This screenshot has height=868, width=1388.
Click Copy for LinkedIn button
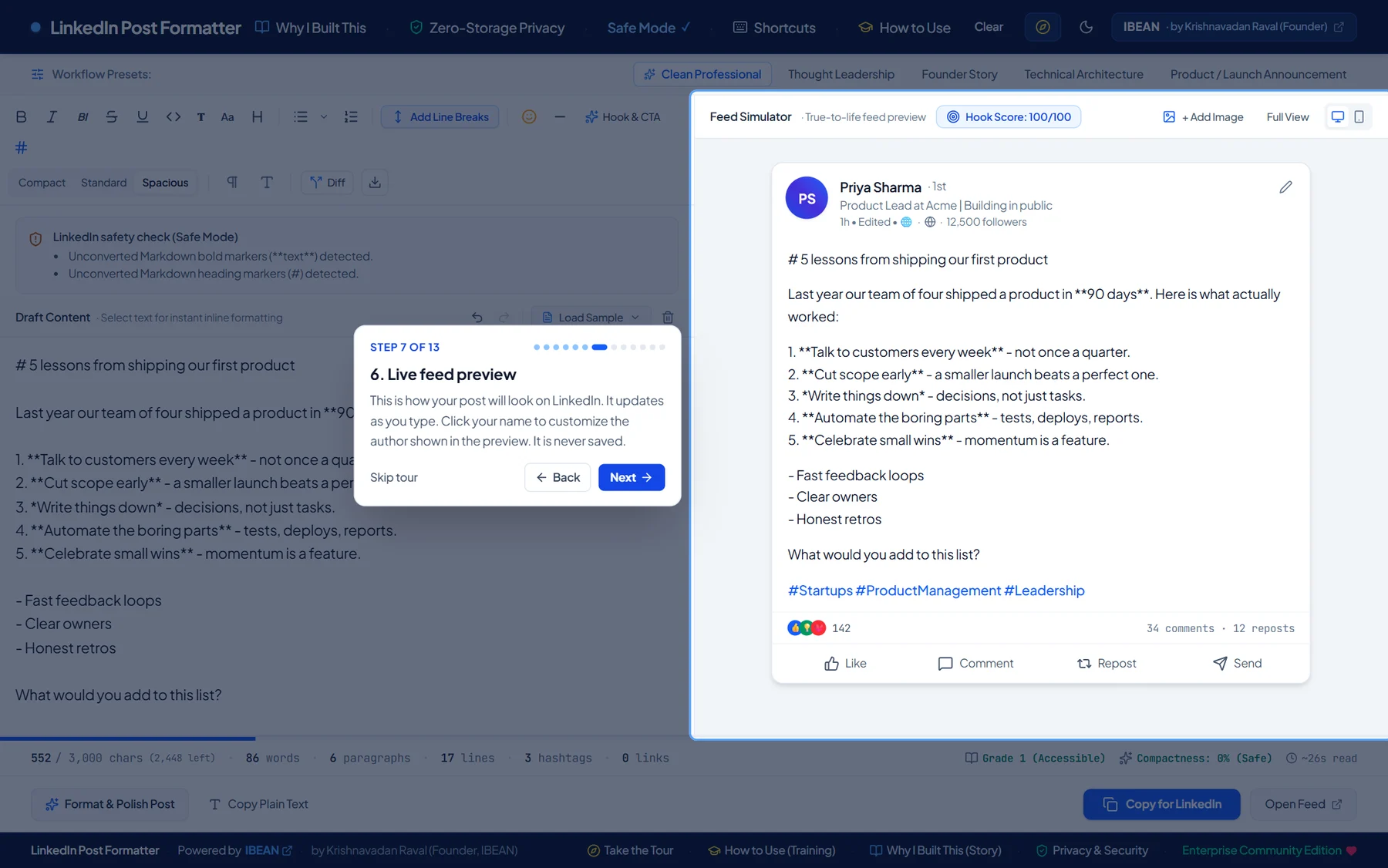[1162, 804]
